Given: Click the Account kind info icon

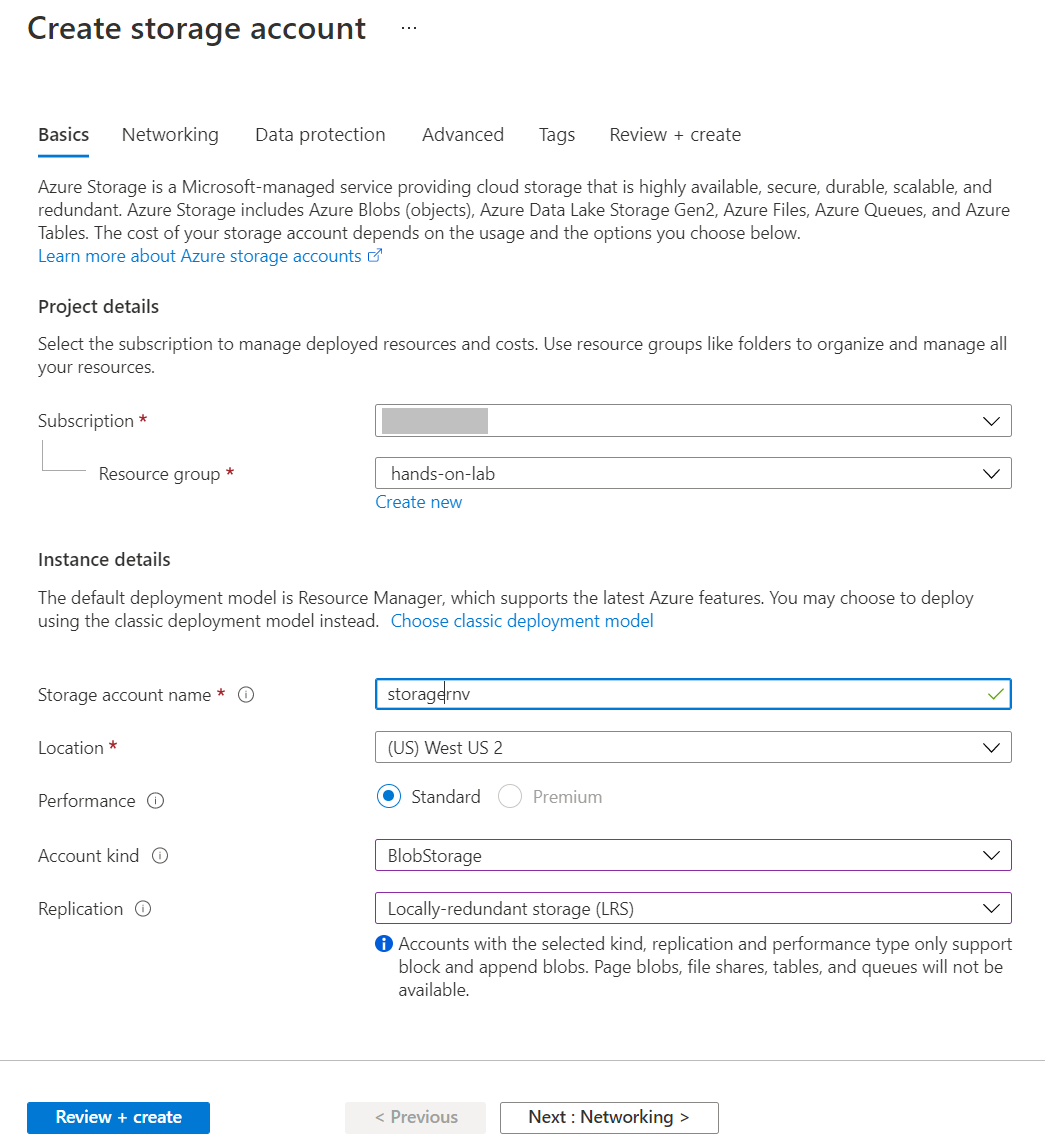Looking at the screenshot, I should [160, 856].
